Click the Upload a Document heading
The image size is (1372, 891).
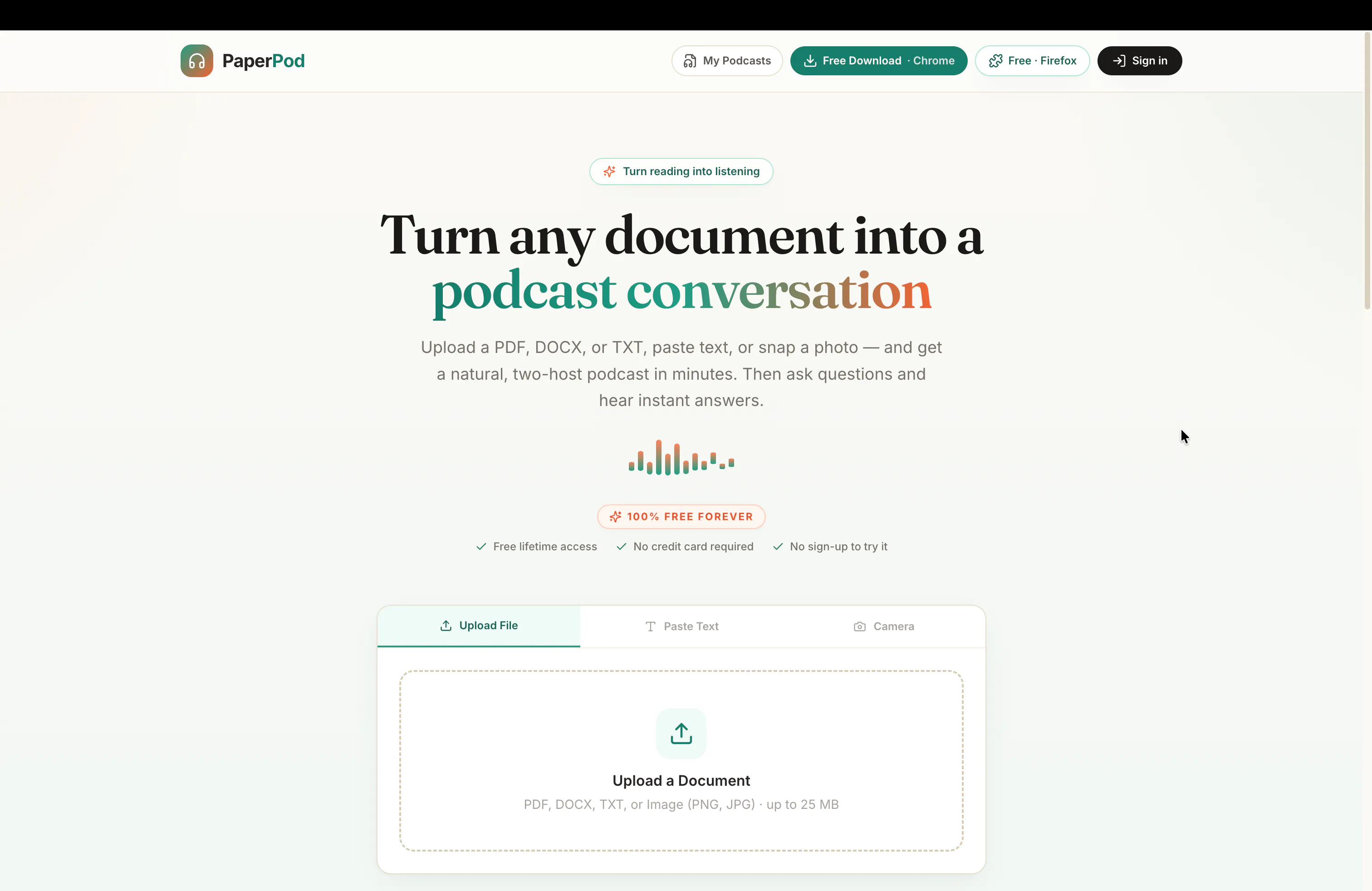coord(681,780)
